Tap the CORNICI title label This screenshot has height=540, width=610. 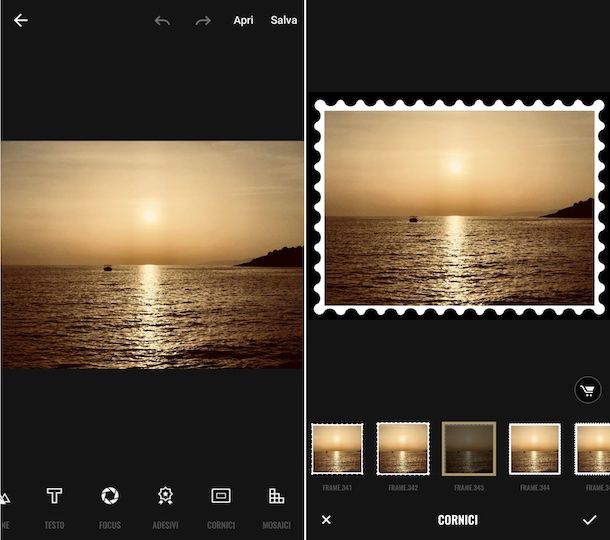[458, 520]
